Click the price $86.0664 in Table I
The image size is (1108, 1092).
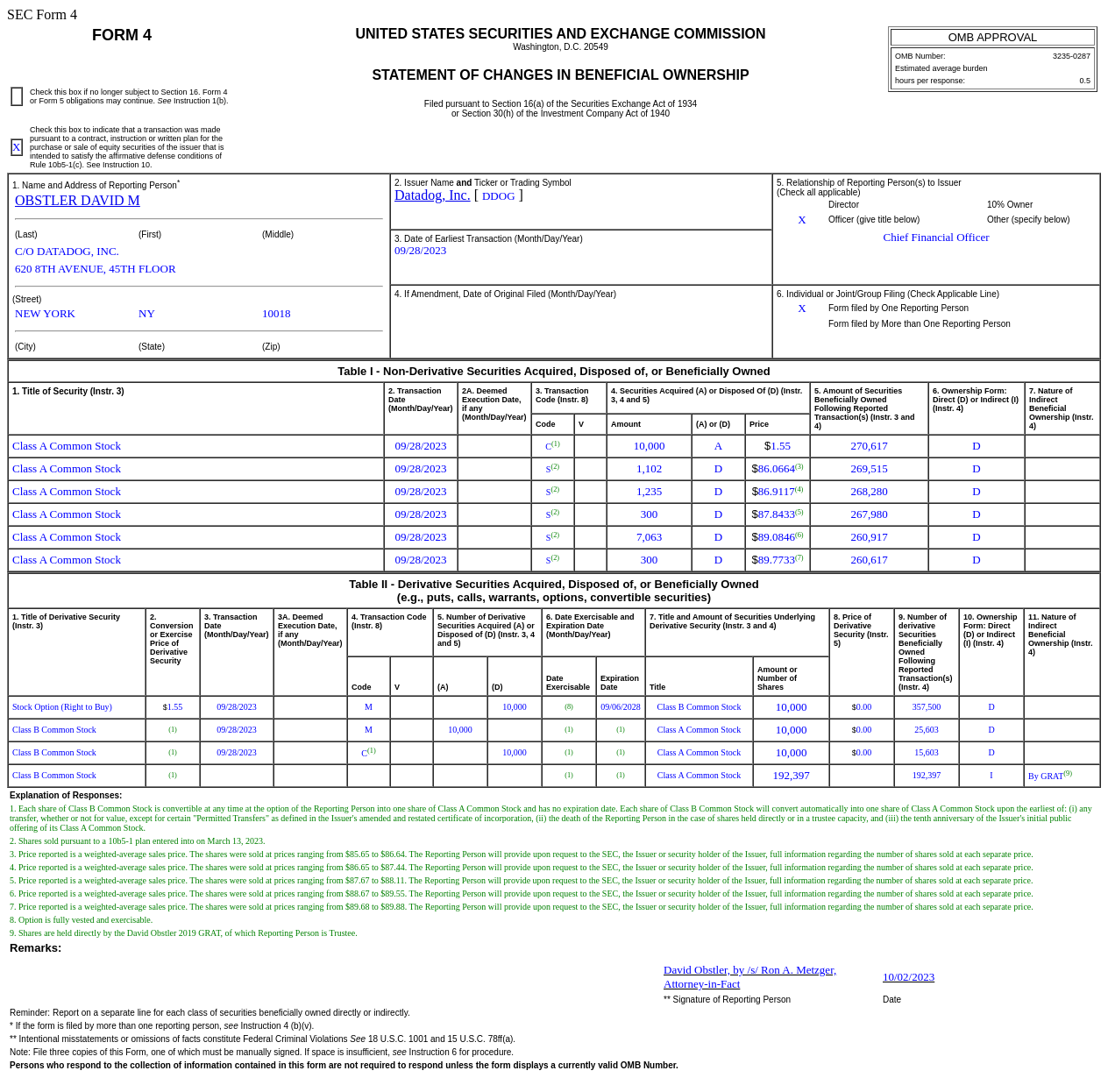point(778,469)
